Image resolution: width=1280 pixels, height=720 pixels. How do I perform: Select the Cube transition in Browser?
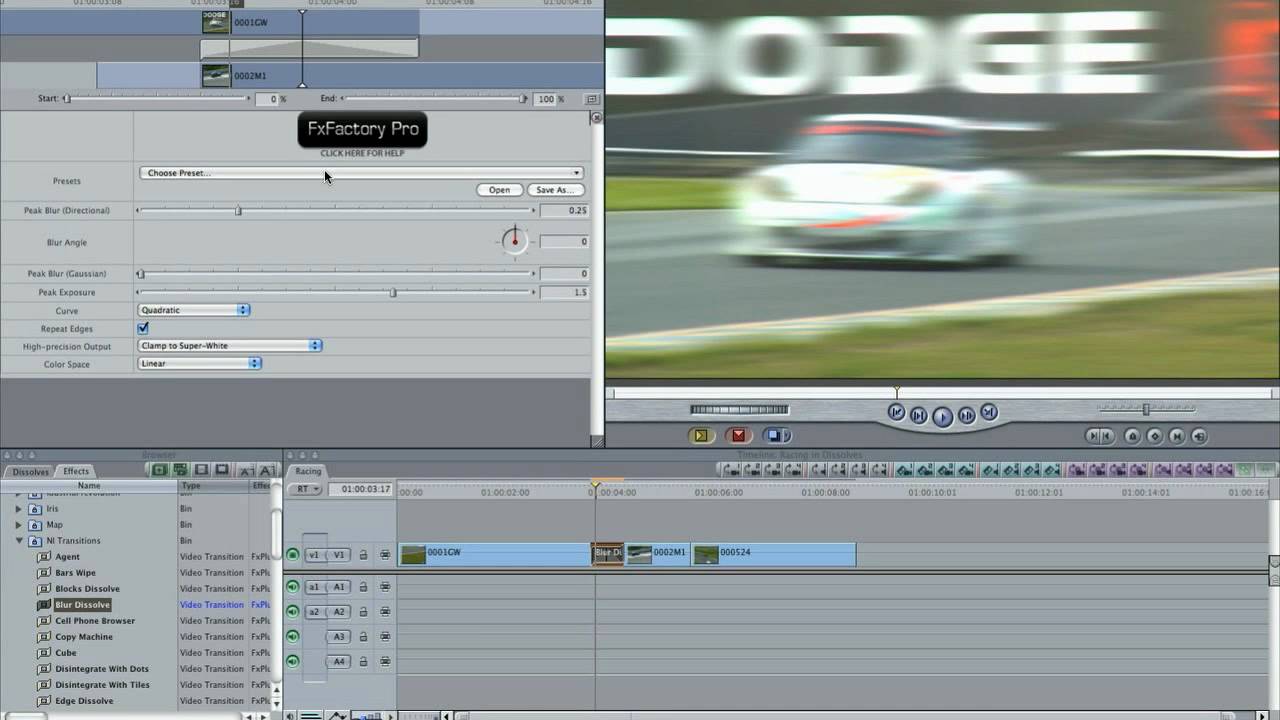coord(65,653)
